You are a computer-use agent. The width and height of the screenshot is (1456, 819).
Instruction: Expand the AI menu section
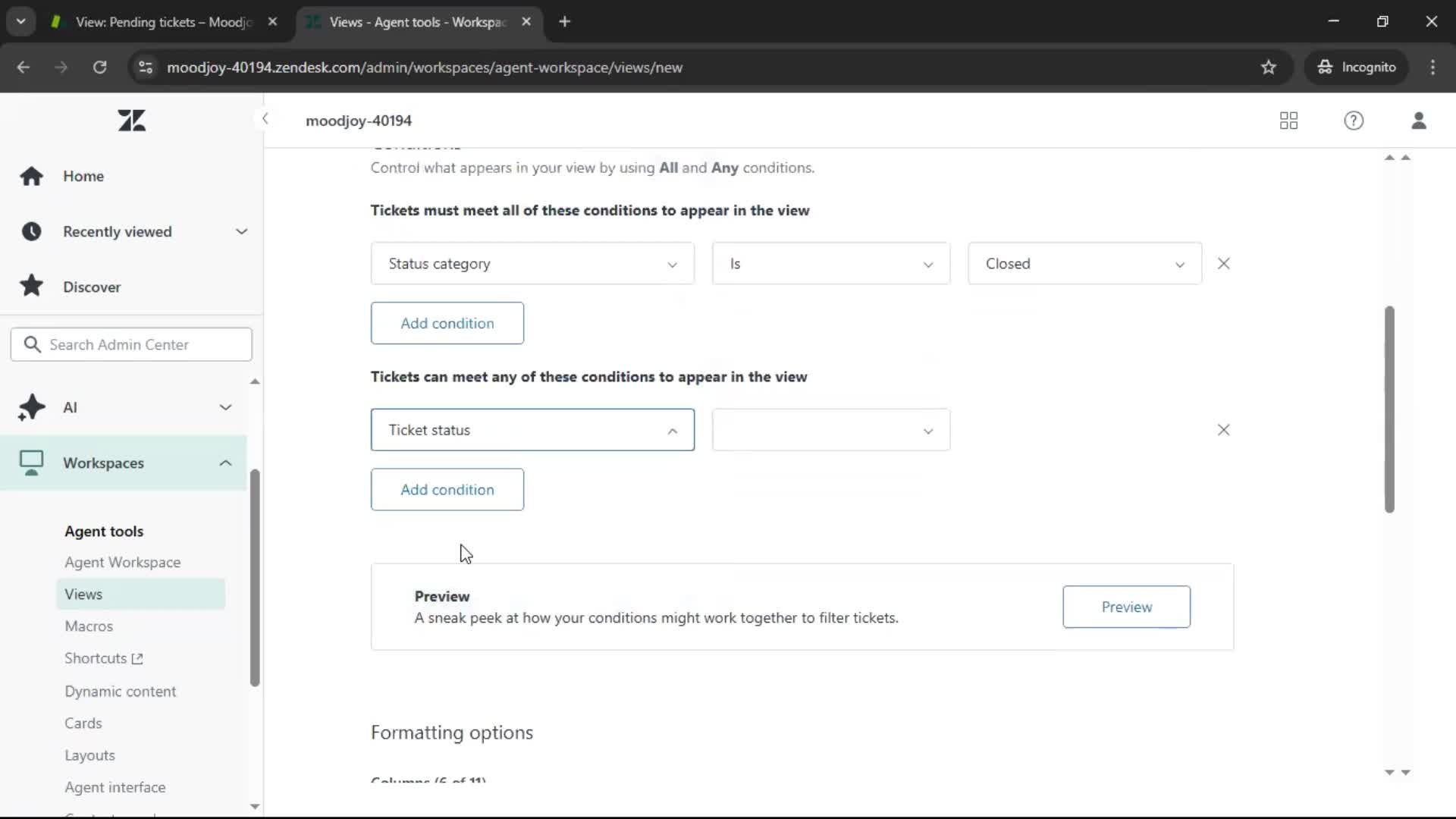[x=225, y=407]
